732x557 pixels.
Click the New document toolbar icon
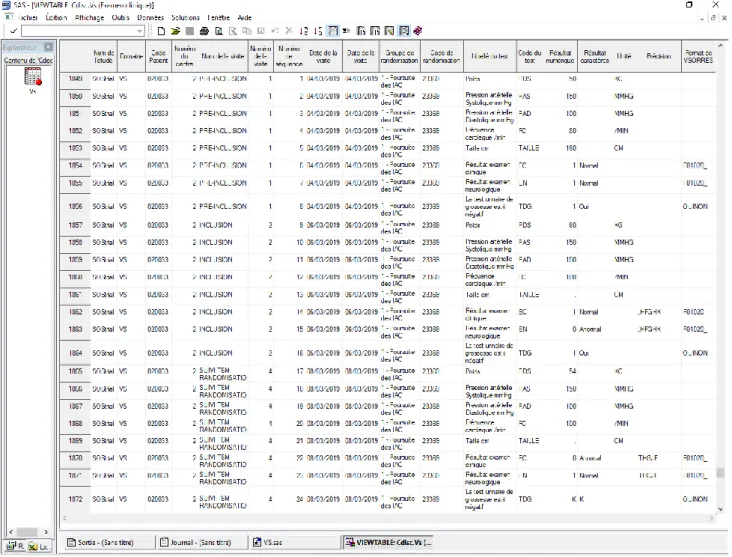pos(161,31)
